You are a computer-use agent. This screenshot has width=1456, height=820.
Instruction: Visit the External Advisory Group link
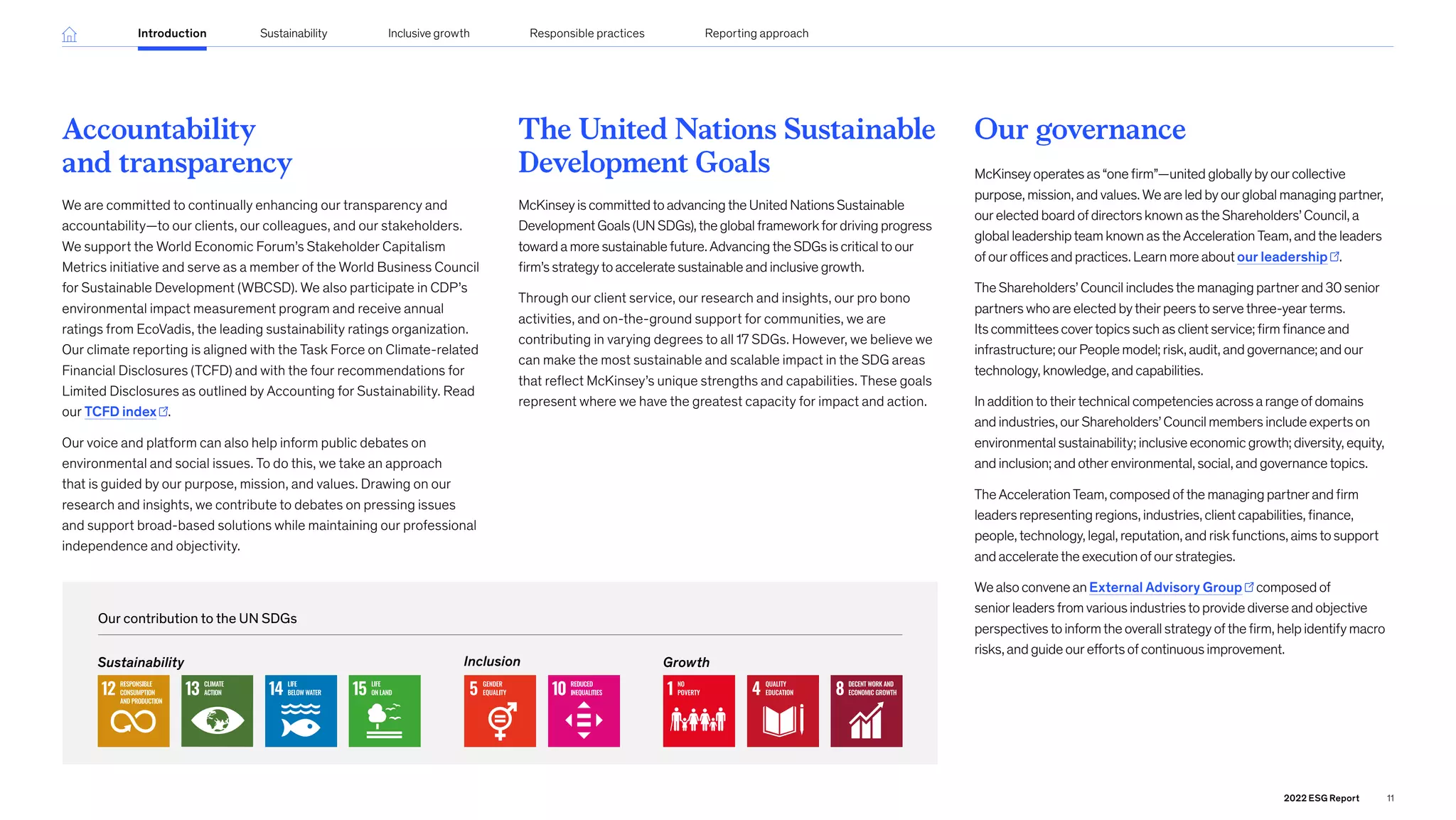1165,587
